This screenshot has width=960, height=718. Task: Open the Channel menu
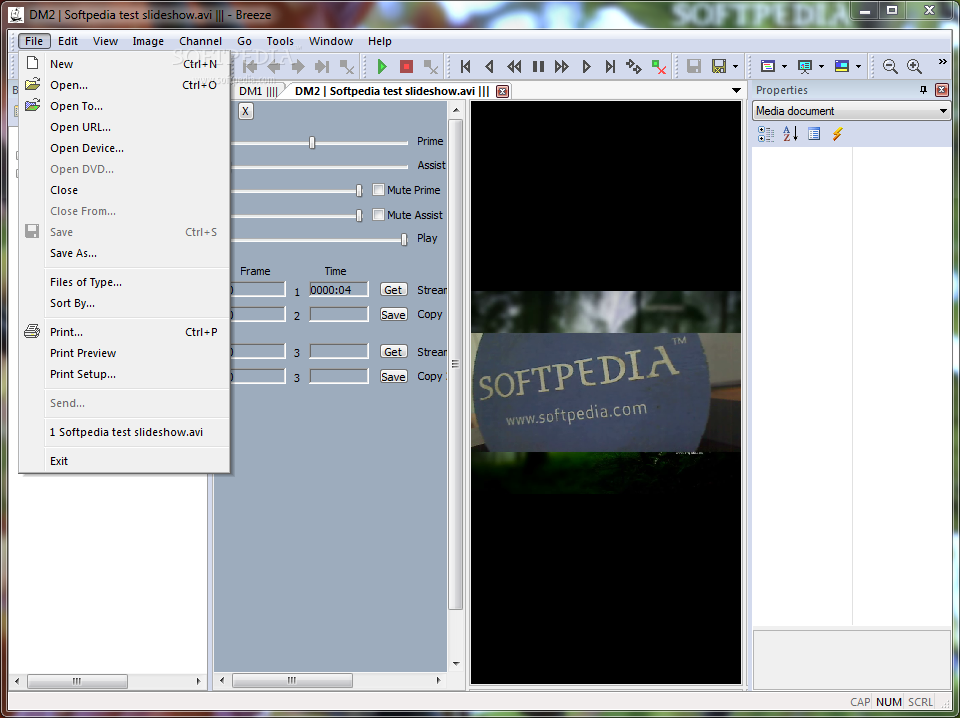[200, 41]
